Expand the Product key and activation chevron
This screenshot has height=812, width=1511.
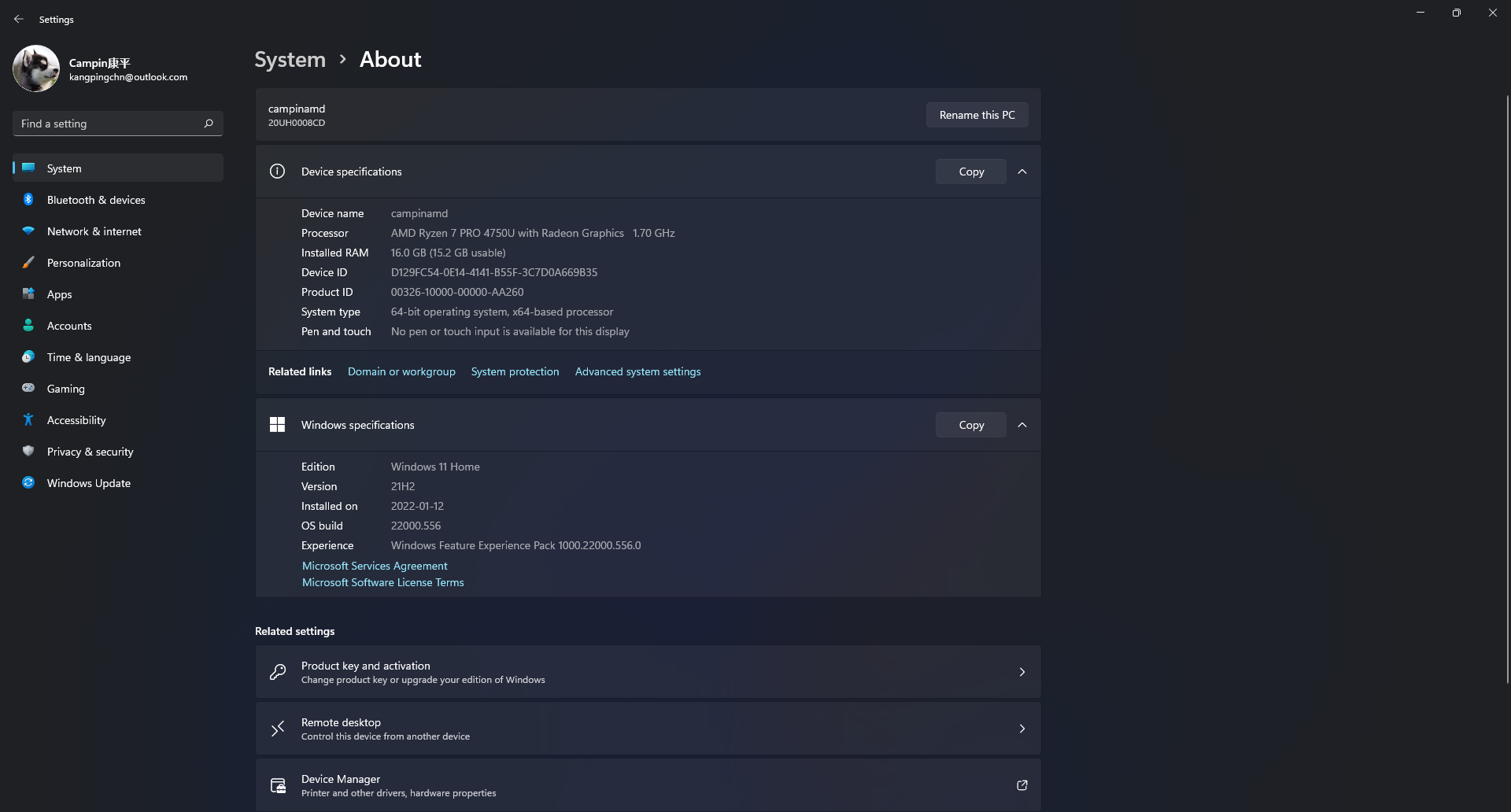1022,672
